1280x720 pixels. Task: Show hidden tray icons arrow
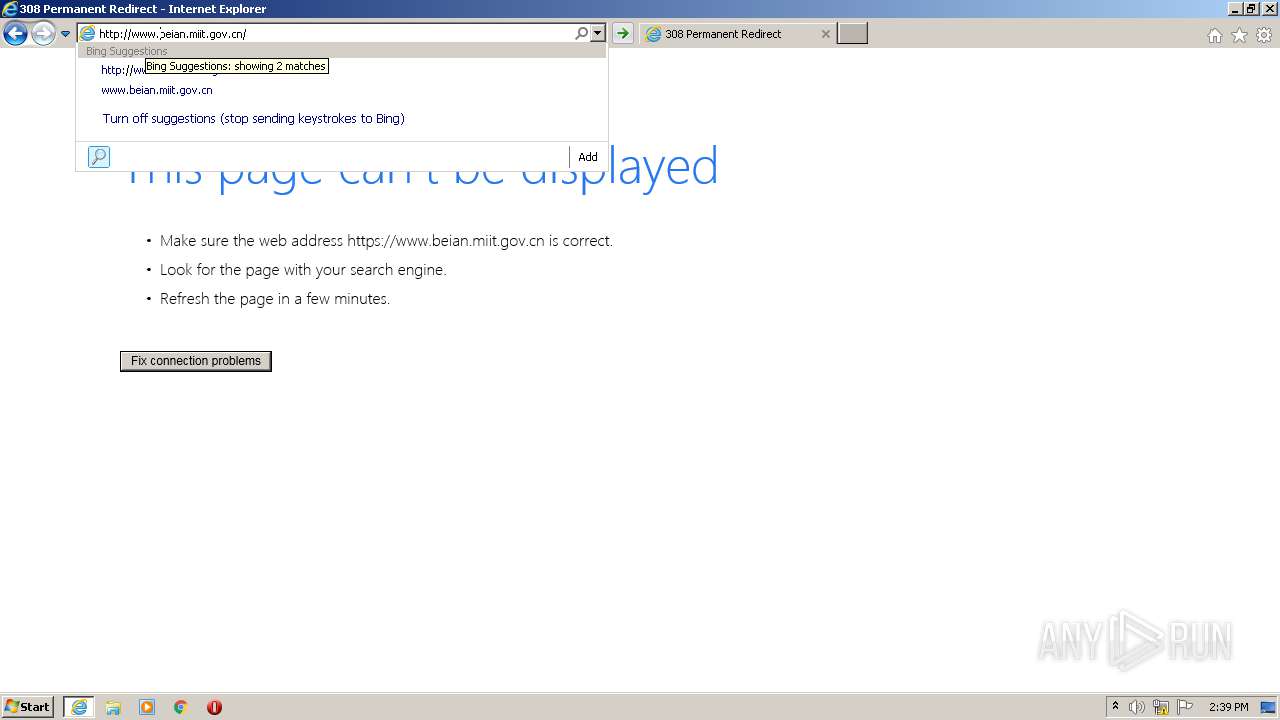1115,707
